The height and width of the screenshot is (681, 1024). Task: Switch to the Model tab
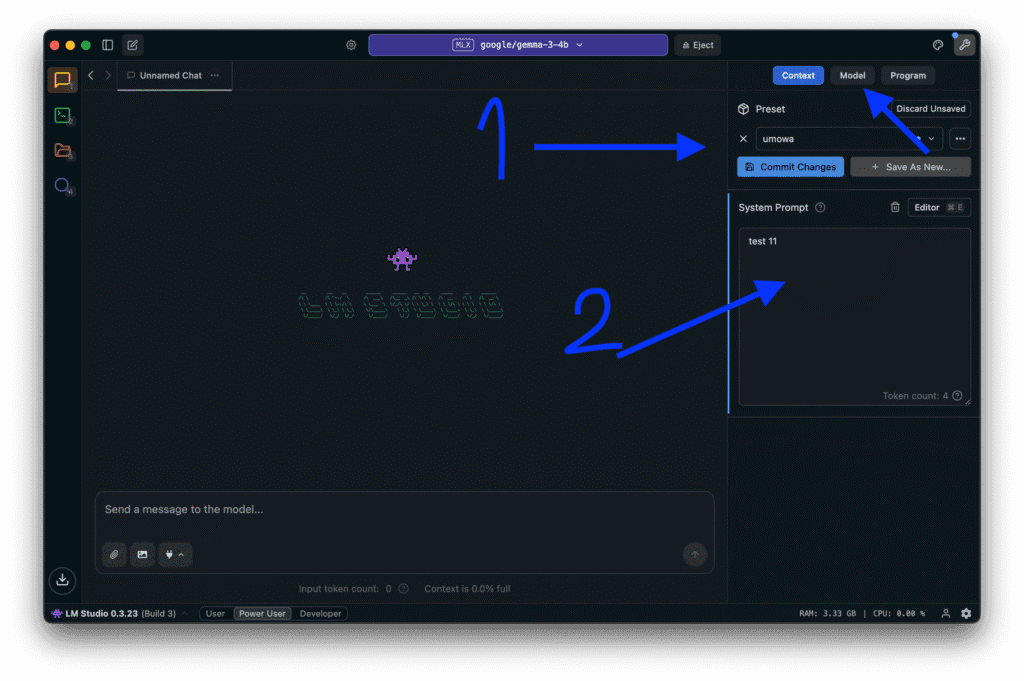852,75
